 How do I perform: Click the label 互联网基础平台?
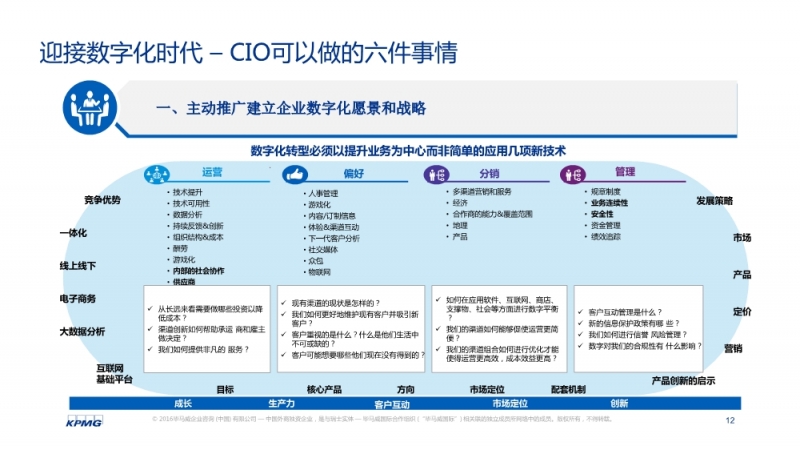(x=114, y=373)
